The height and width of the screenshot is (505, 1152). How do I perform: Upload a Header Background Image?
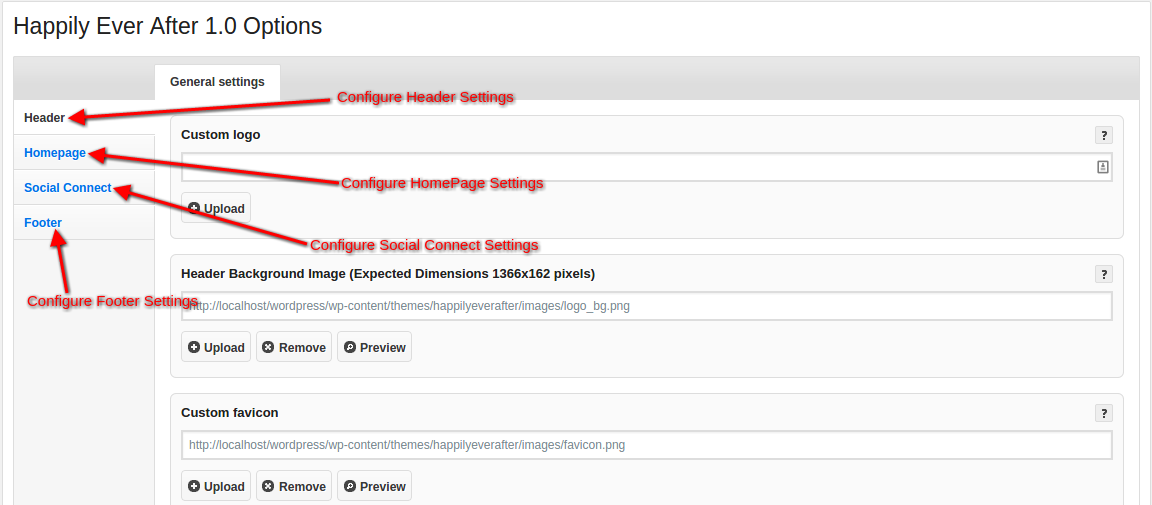pyautogui.click(x=216, y=347)
